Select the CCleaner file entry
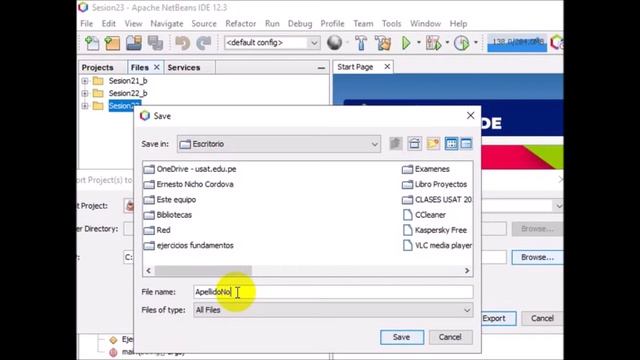This screenshot has width=640, height=360. click(x=424, y=215)
